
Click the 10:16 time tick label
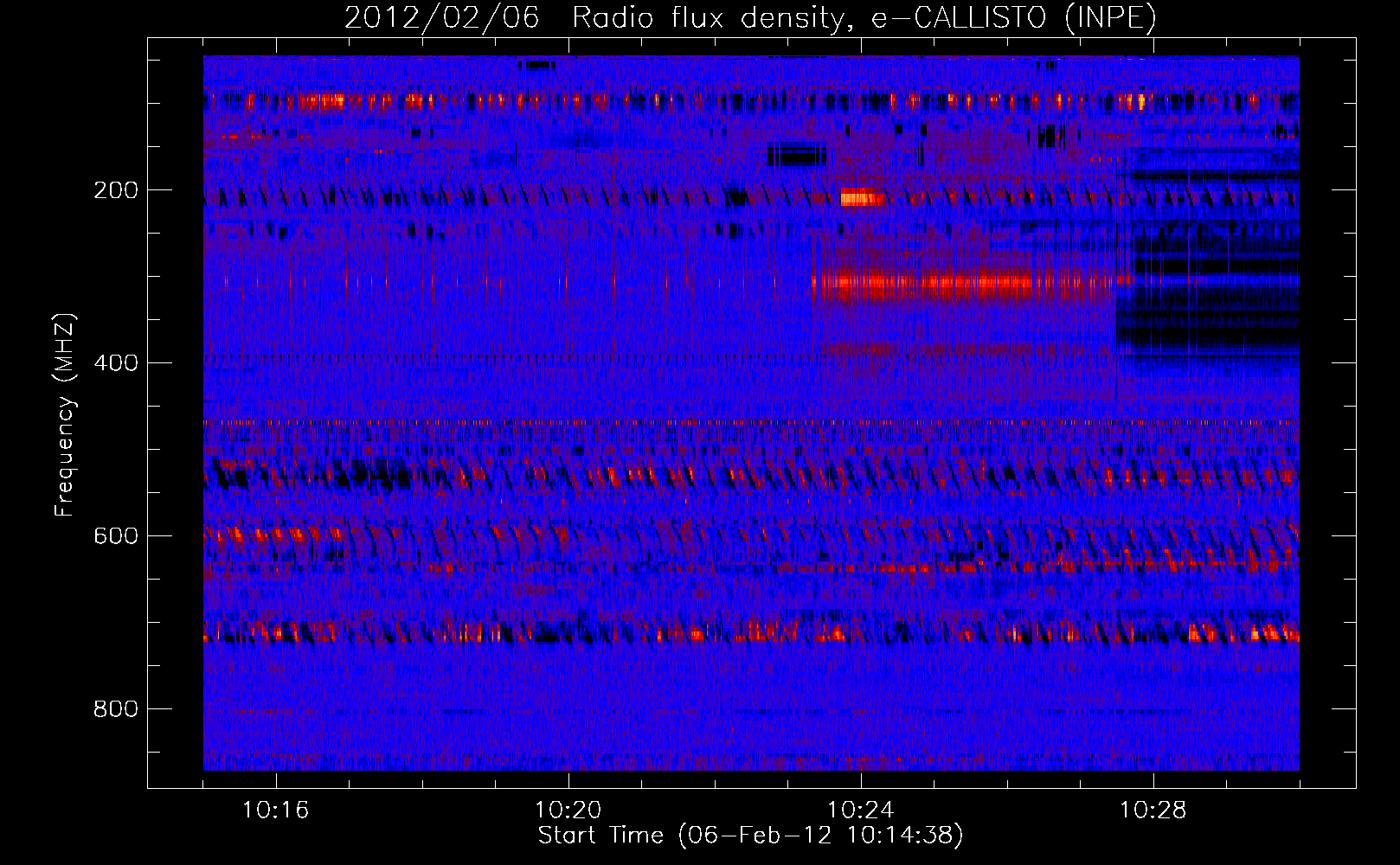point(276,811)
